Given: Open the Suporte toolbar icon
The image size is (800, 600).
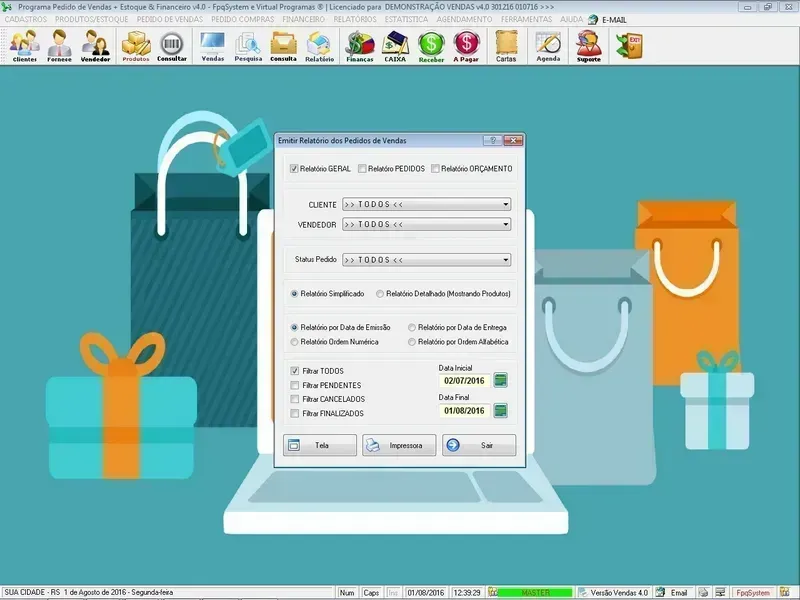Looking at the screenshot, I should [x=589, y=46].
